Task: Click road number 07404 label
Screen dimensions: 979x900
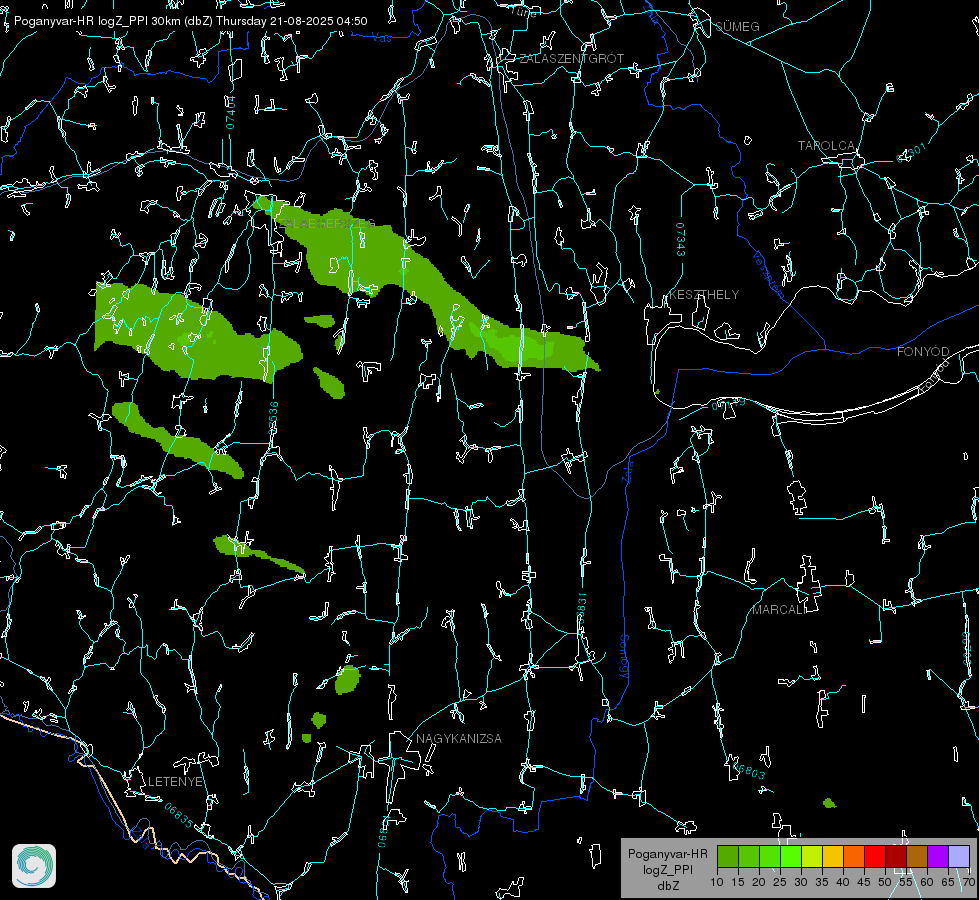Action: click(231, 112)
